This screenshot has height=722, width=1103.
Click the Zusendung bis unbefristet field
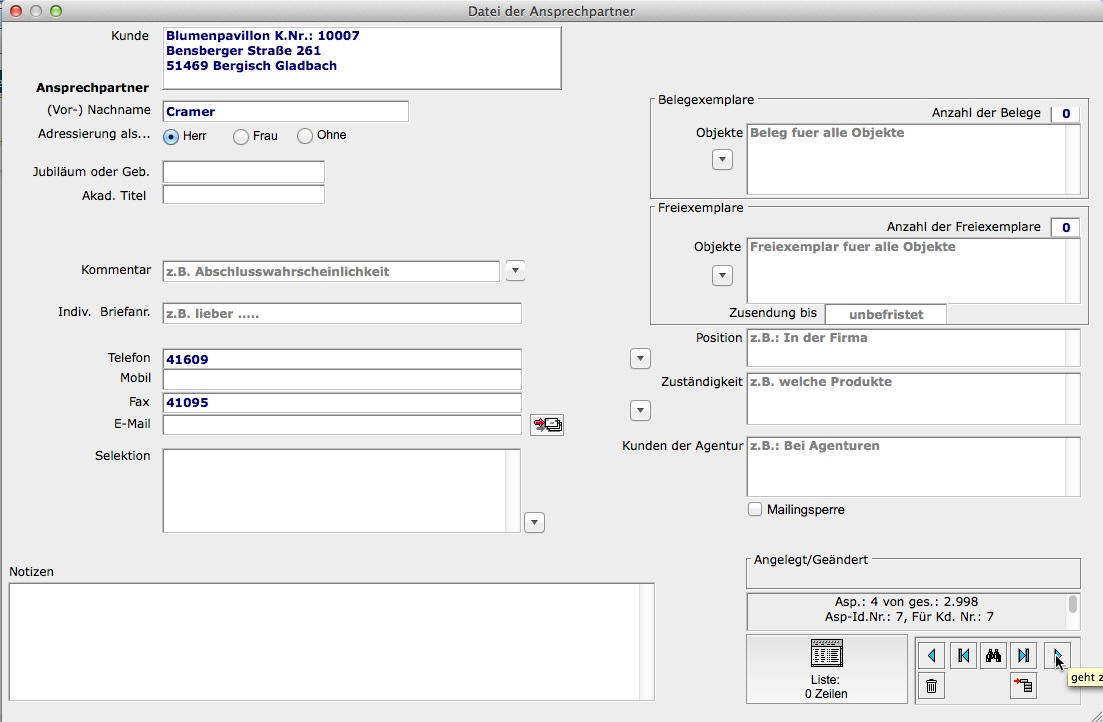coord(885,314)
